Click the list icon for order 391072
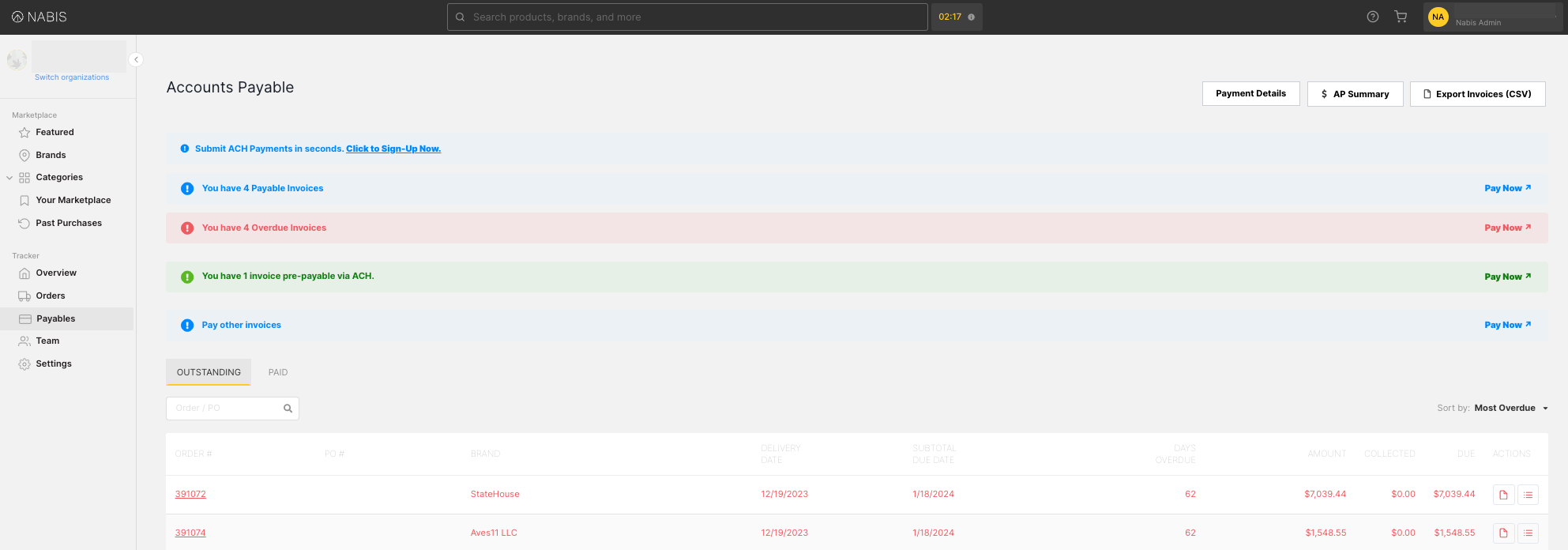The height and width of the screenshot is (550, 1568). point(1528,495)
